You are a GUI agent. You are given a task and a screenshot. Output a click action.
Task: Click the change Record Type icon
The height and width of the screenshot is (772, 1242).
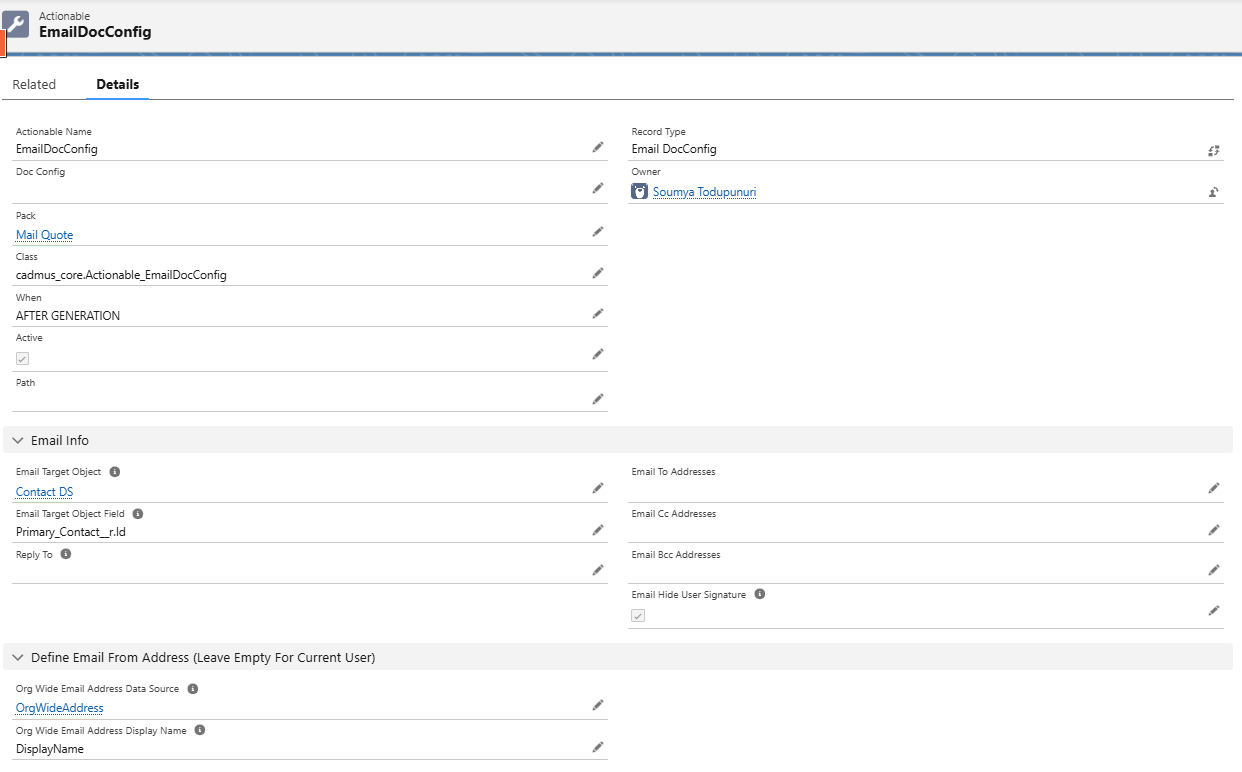click(x=1214, y=150)
